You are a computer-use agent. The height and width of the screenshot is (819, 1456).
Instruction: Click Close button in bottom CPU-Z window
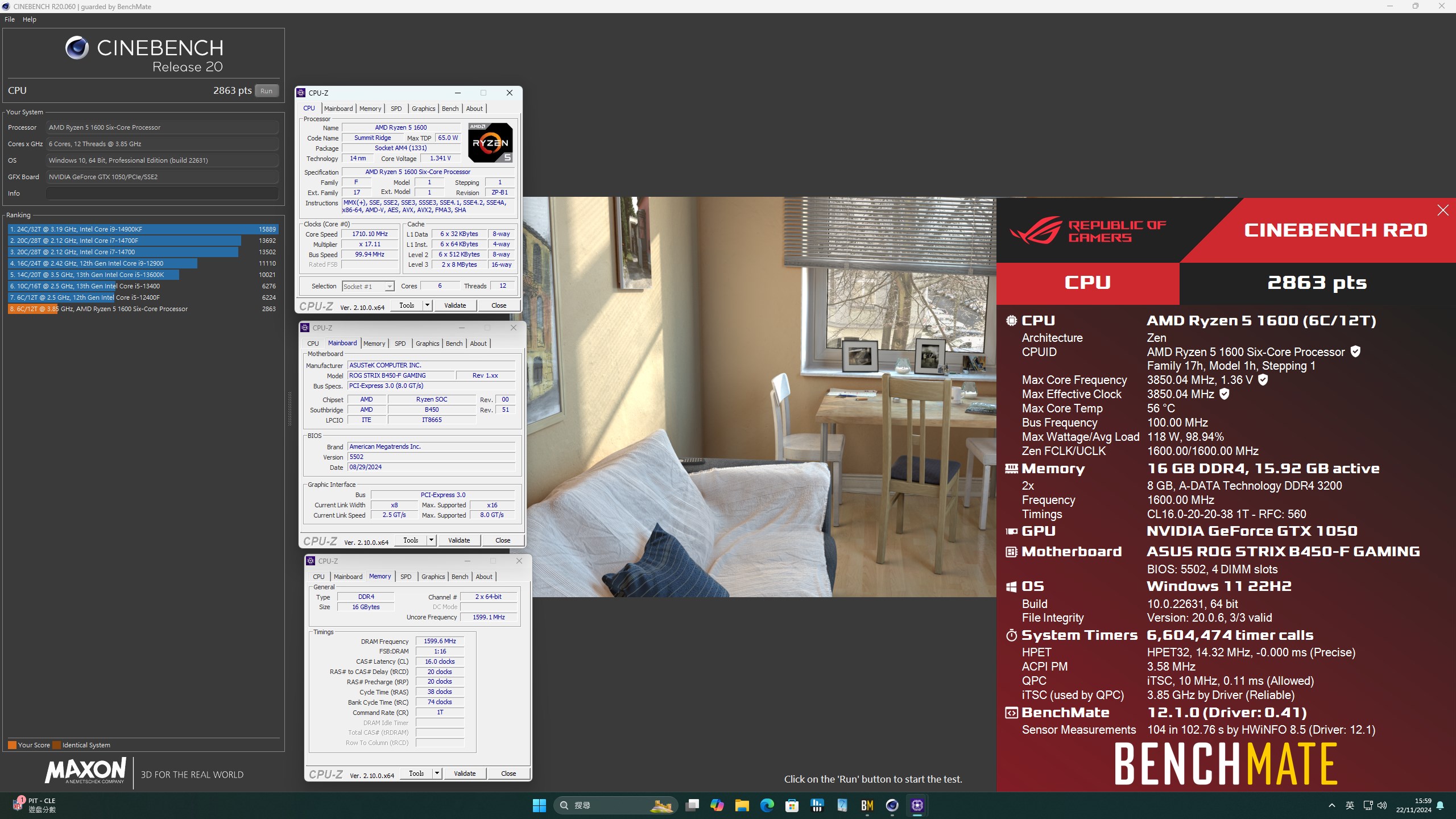508,773
